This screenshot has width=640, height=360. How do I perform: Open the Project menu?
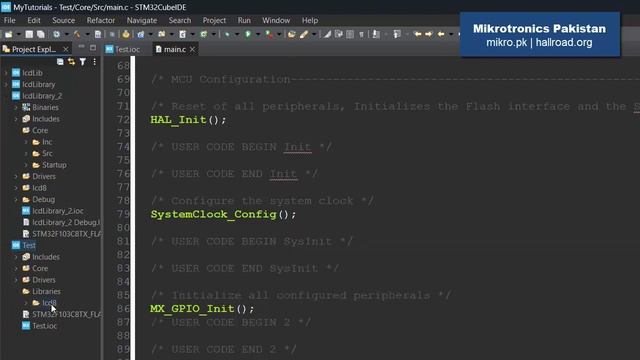(x=214, y=20)
